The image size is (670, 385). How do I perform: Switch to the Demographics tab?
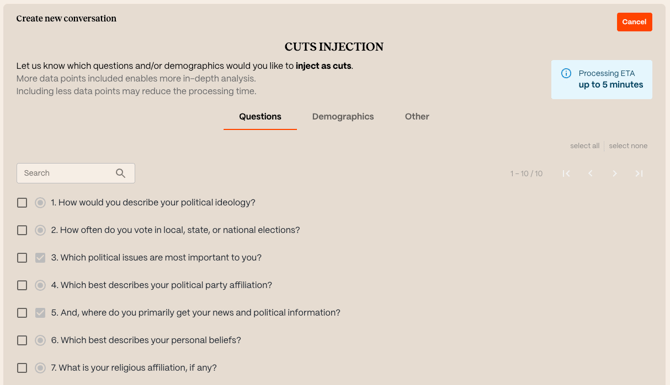pyautogui.click(x=343, y=117)
